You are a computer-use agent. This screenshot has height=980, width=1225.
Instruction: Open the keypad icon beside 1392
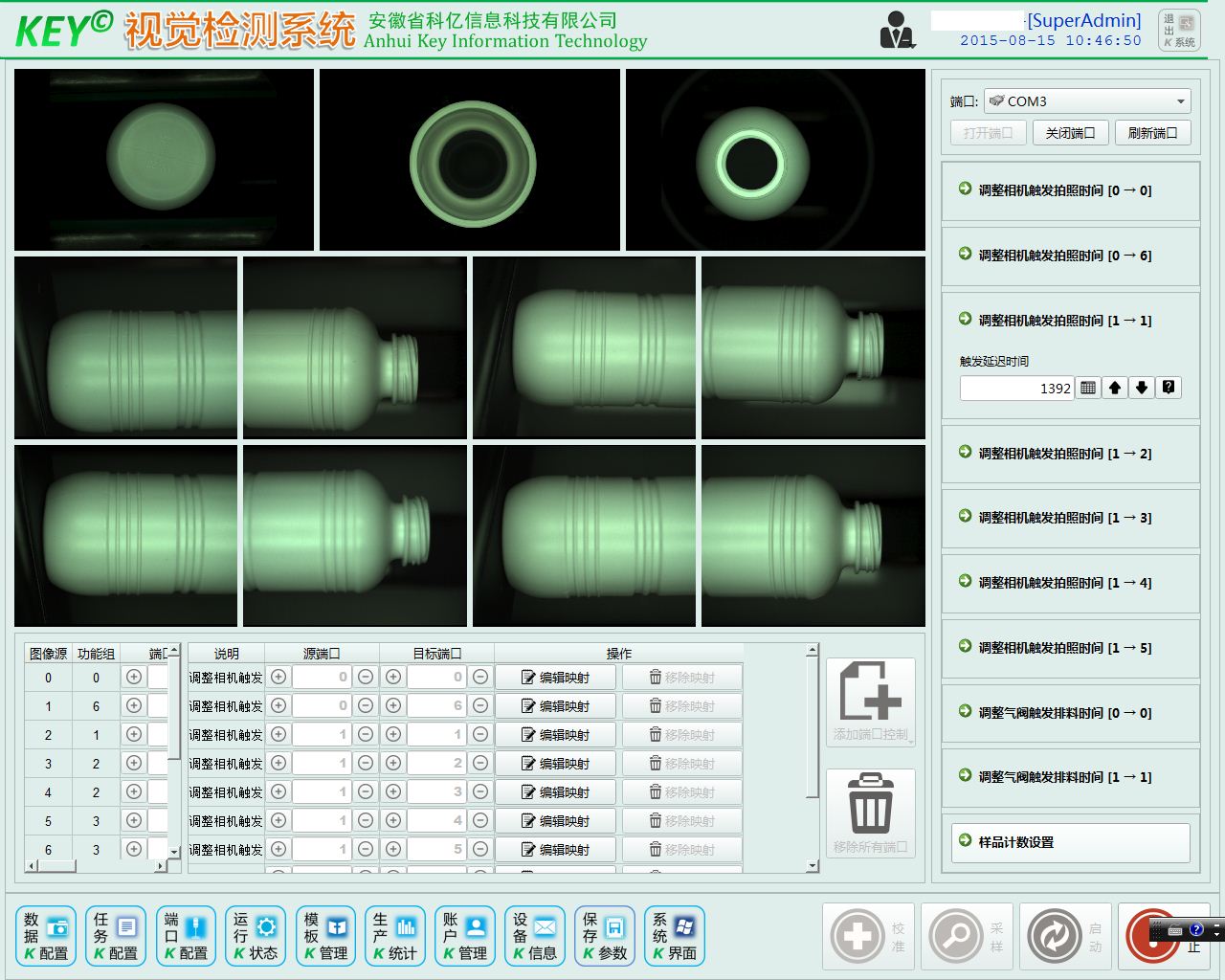1088,388
